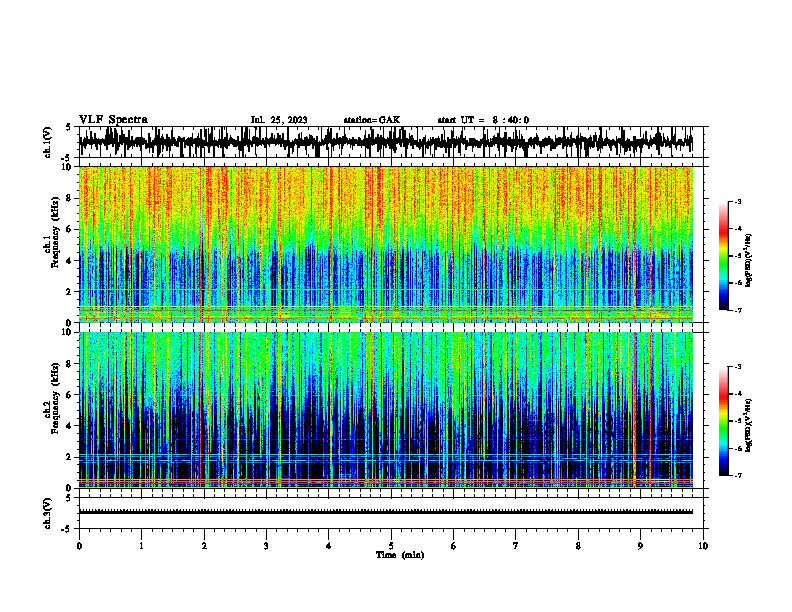Click the ch.1 colorbar log(PSD) unit label

tap(748, 261)
